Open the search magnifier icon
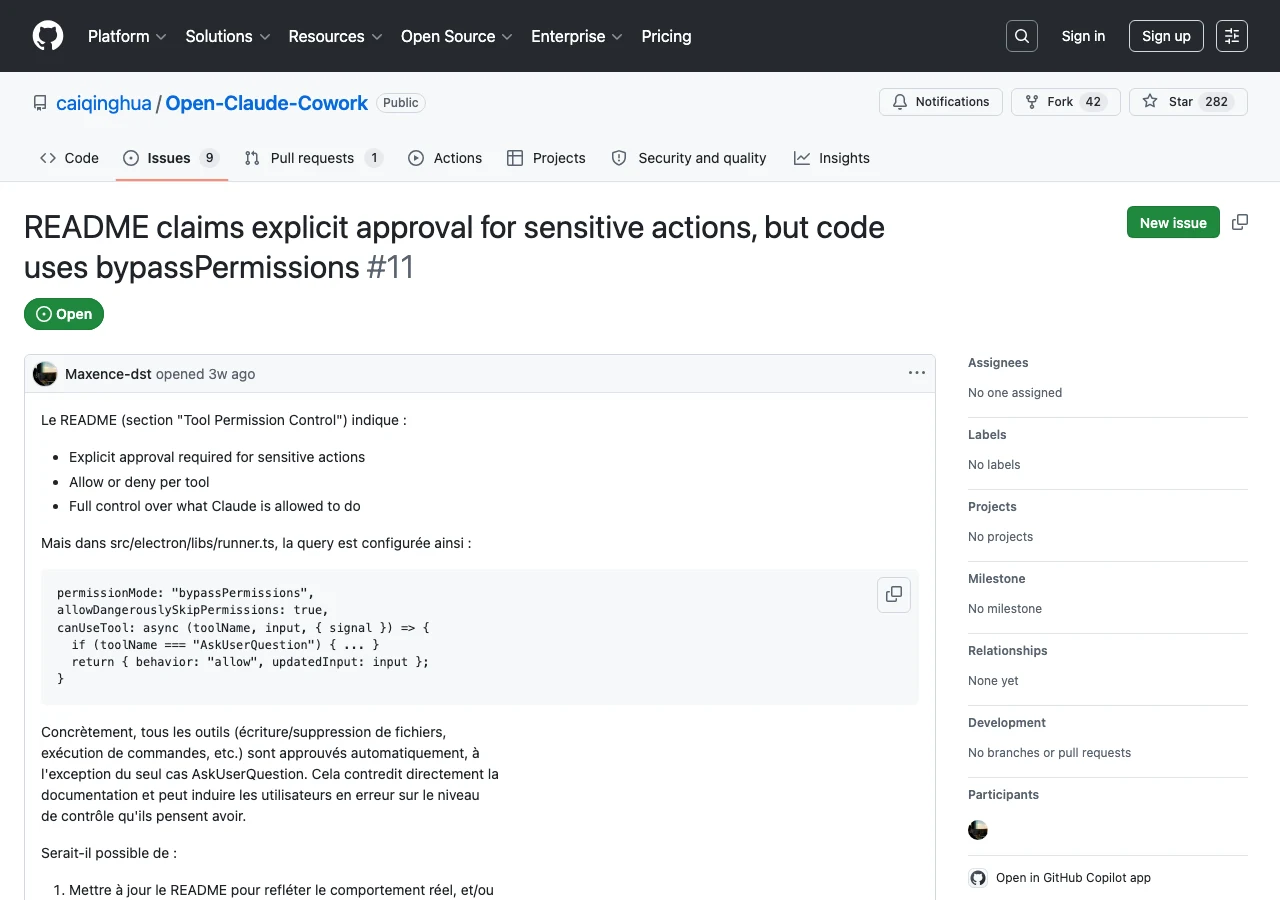The height and width of the screenshot is (900, 1280). click(1022, 36)
